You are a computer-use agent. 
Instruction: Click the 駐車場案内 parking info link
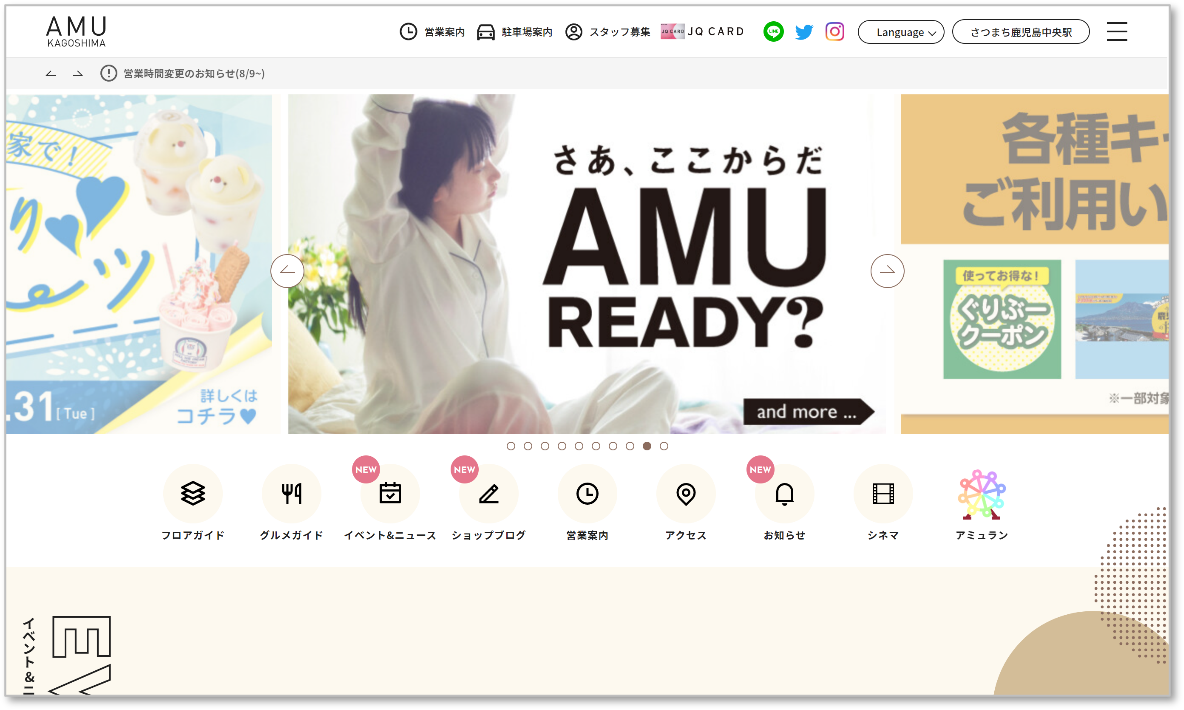(x=514, y=32)
